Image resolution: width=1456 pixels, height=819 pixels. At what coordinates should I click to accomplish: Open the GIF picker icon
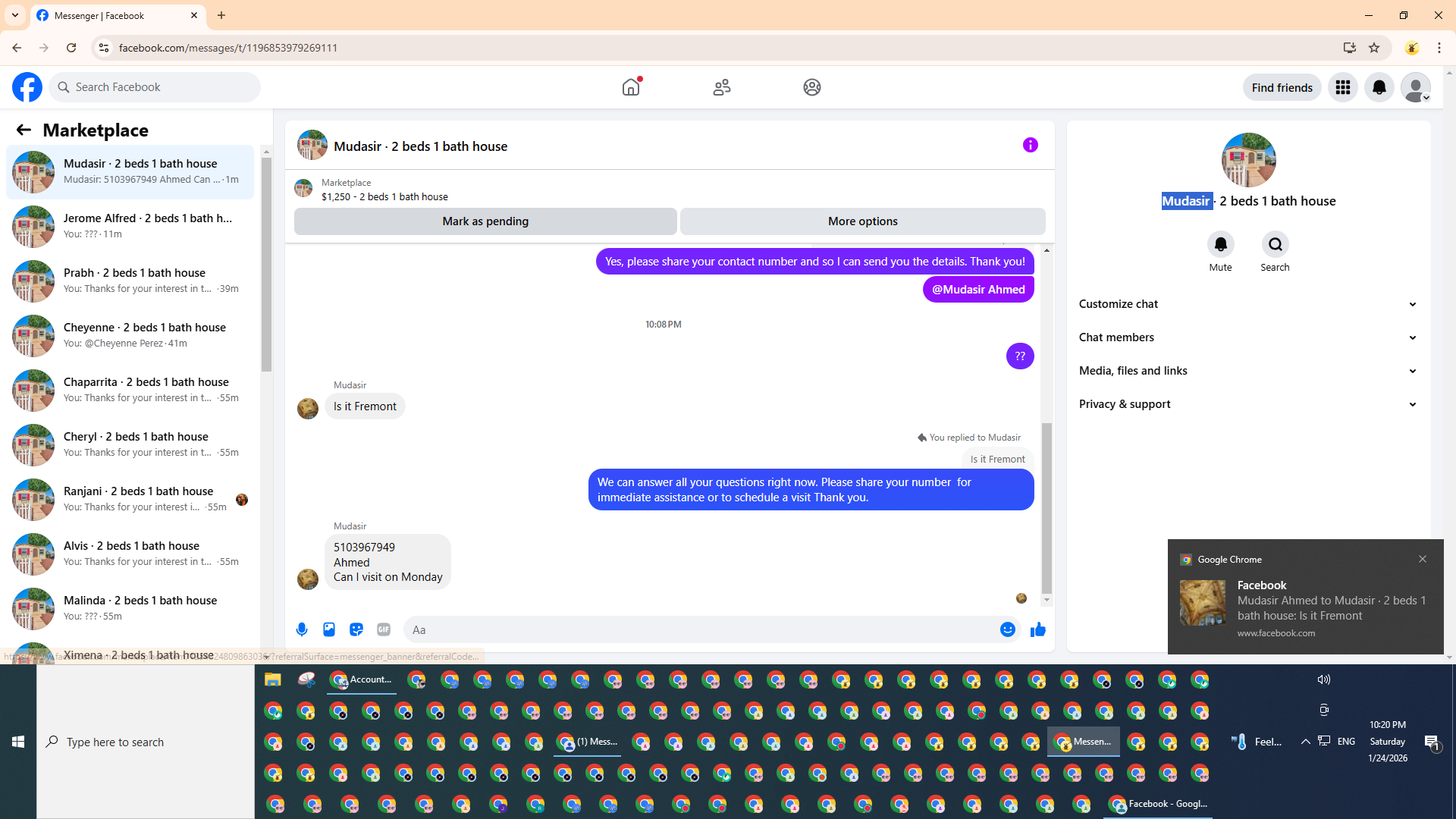coord(384,629)
